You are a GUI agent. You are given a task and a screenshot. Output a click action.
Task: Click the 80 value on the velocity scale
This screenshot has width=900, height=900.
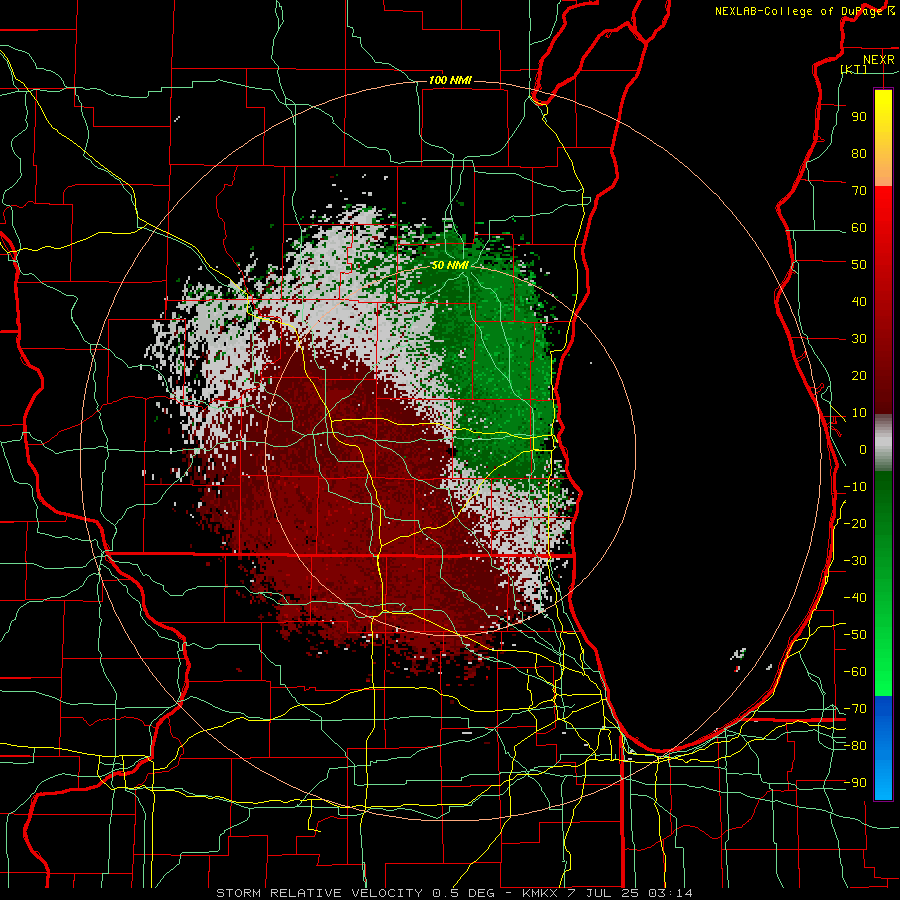point(859,153)
